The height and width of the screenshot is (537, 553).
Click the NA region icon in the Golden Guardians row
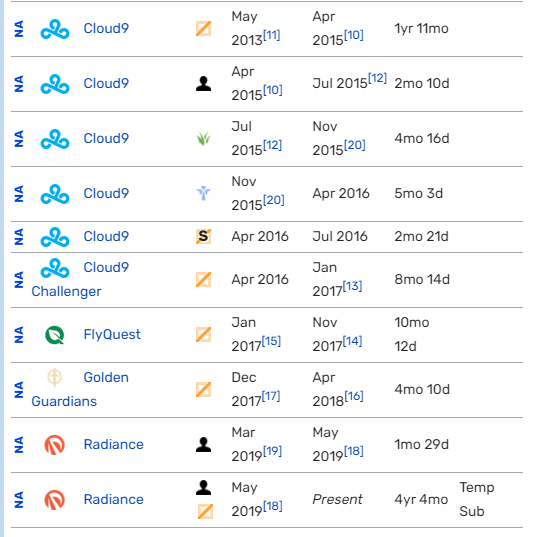pos(19,390)
